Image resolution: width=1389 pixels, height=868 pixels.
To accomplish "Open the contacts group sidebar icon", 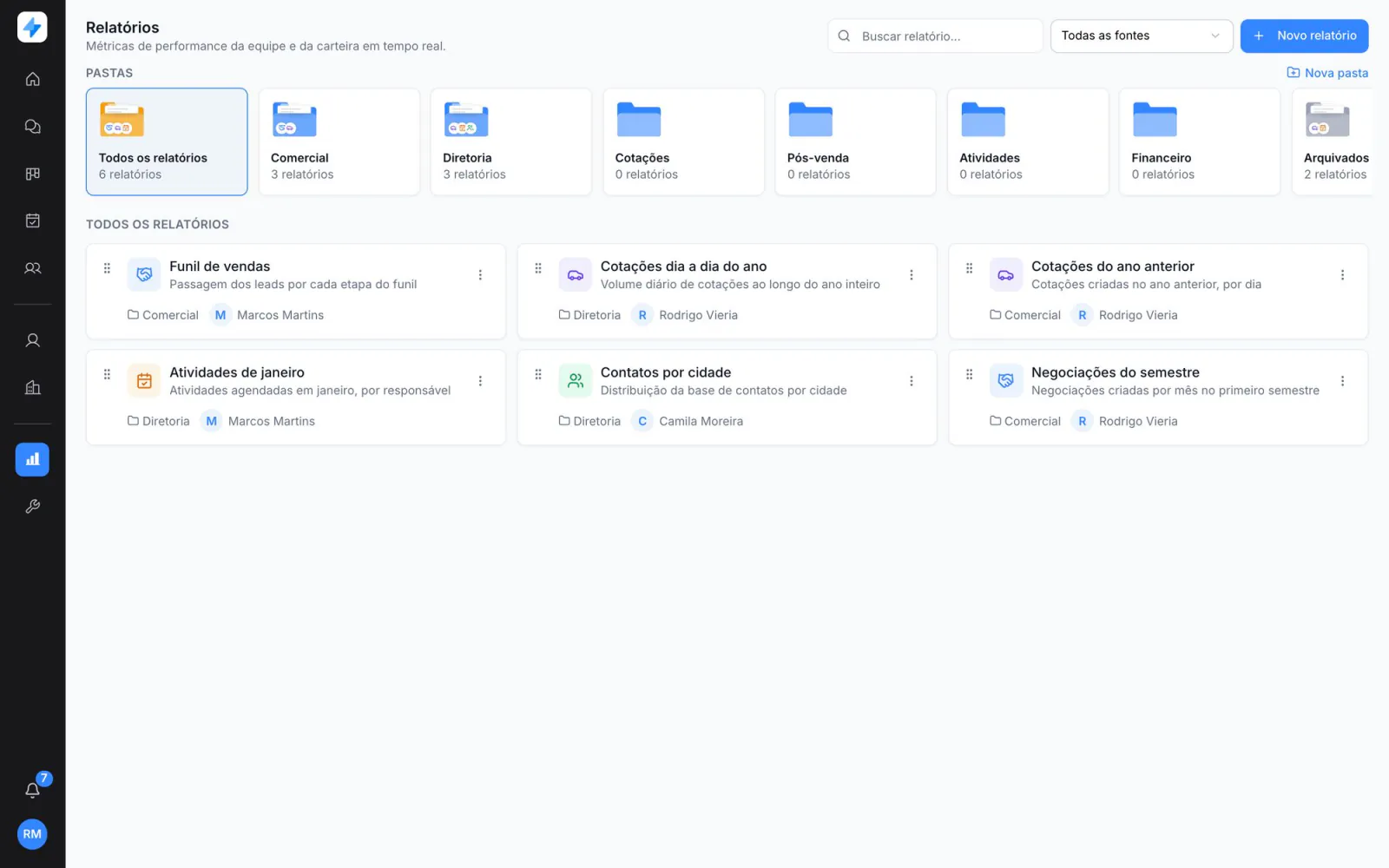I will [x=32, y=268].
